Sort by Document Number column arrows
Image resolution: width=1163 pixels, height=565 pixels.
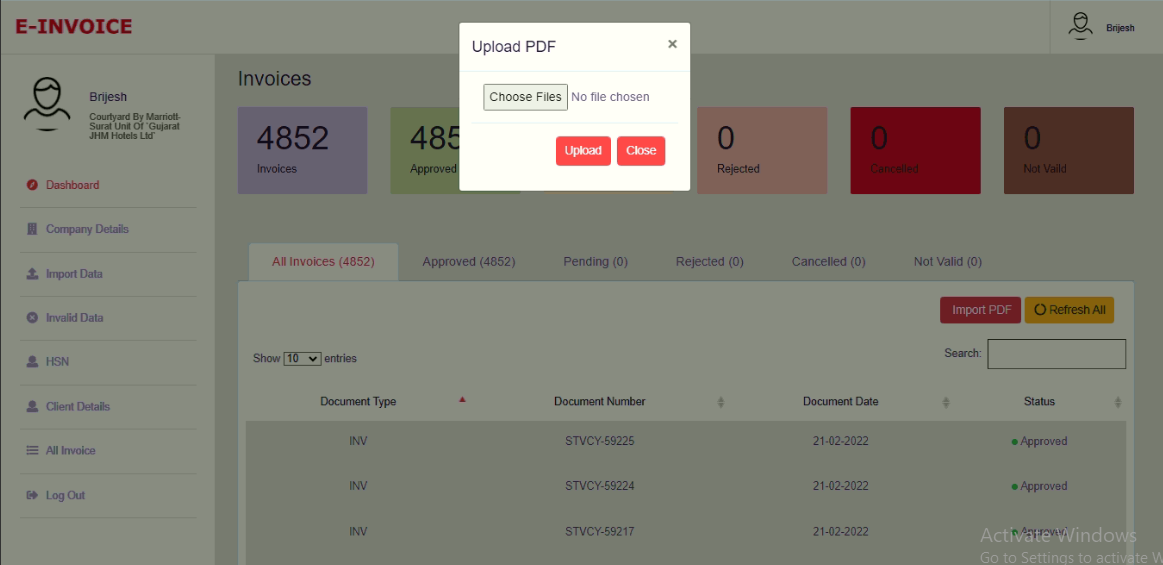tap(721, 402)
